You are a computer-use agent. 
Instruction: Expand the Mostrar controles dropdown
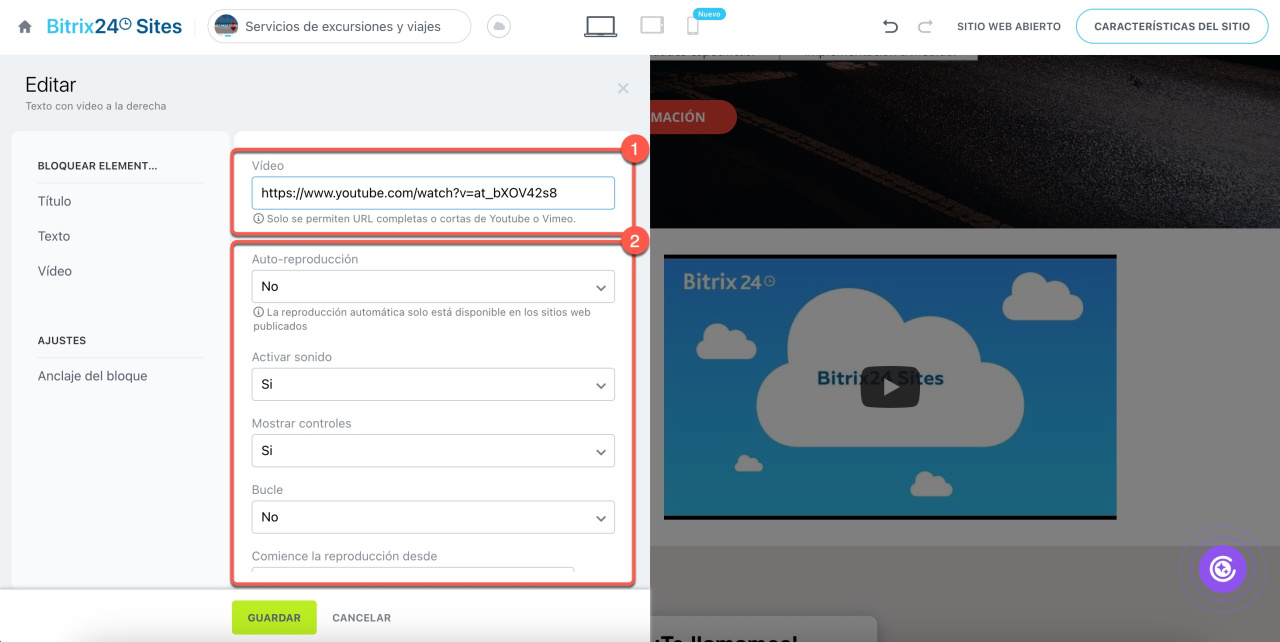(x=432, y=451)
